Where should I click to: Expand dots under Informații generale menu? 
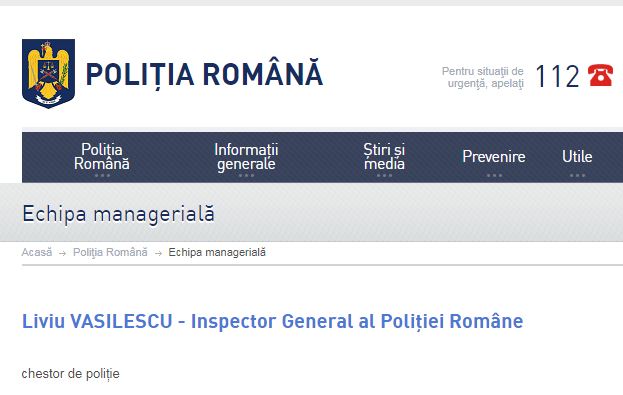click(246, 175)
